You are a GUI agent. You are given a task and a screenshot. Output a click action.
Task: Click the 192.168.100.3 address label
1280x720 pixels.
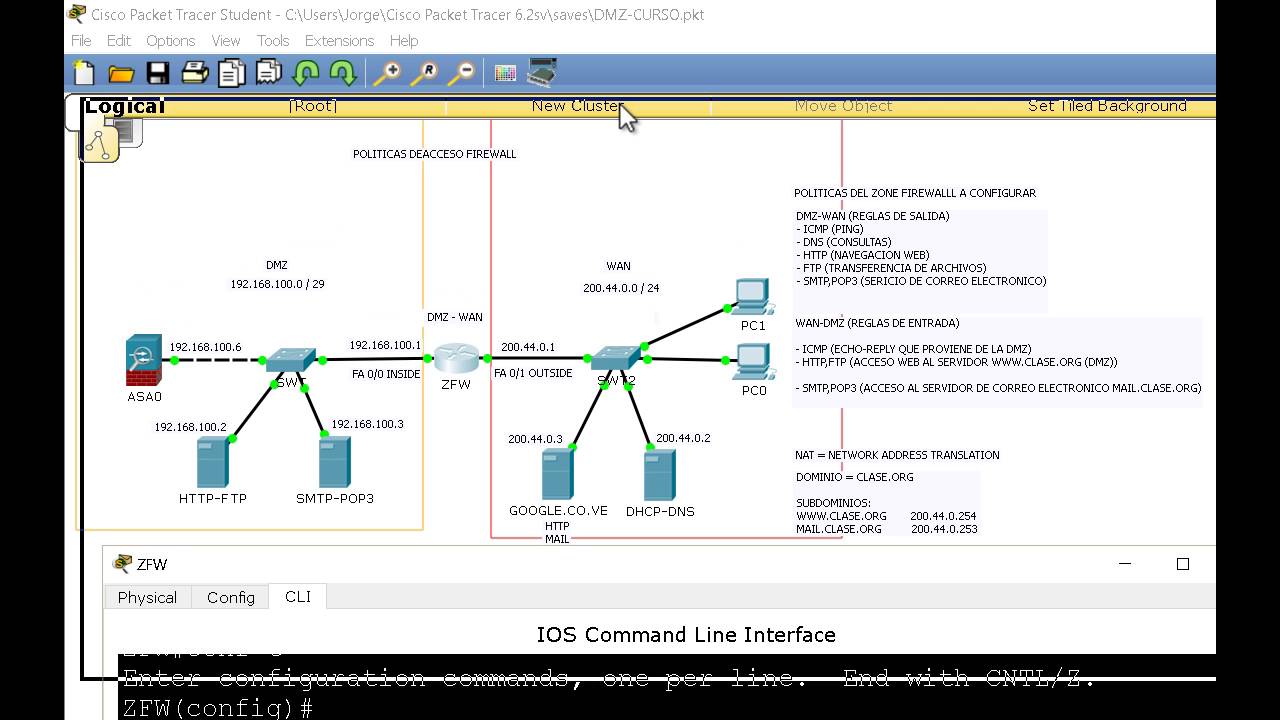pyautogui.click(x=367, y=424)
